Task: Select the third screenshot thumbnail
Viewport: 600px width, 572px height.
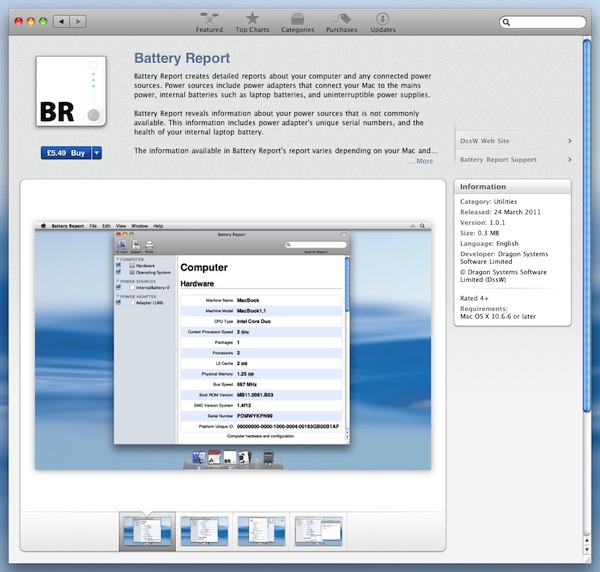Action: point(261,531)
